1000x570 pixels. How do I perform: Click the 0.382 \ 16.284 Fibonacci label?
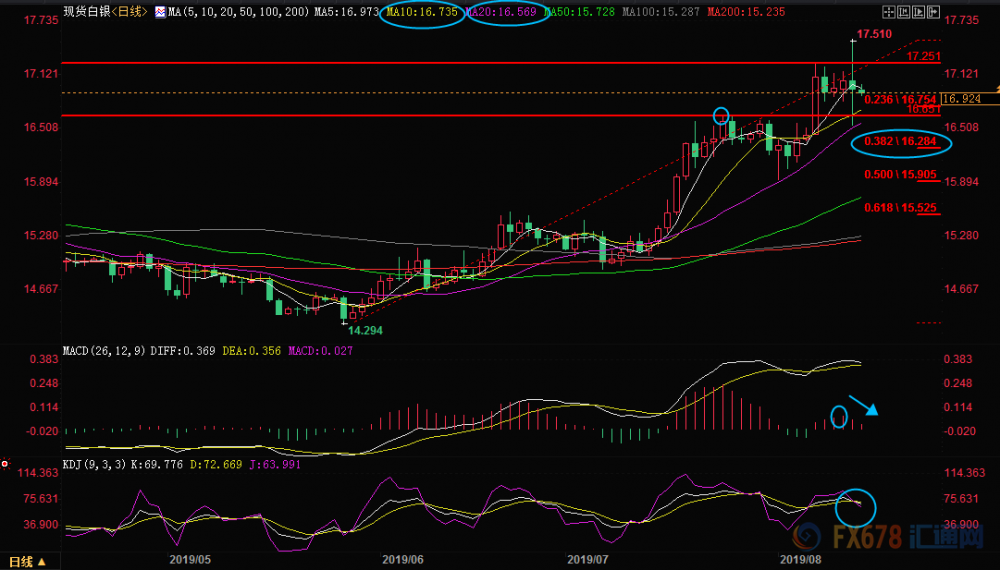pos(901,141)
